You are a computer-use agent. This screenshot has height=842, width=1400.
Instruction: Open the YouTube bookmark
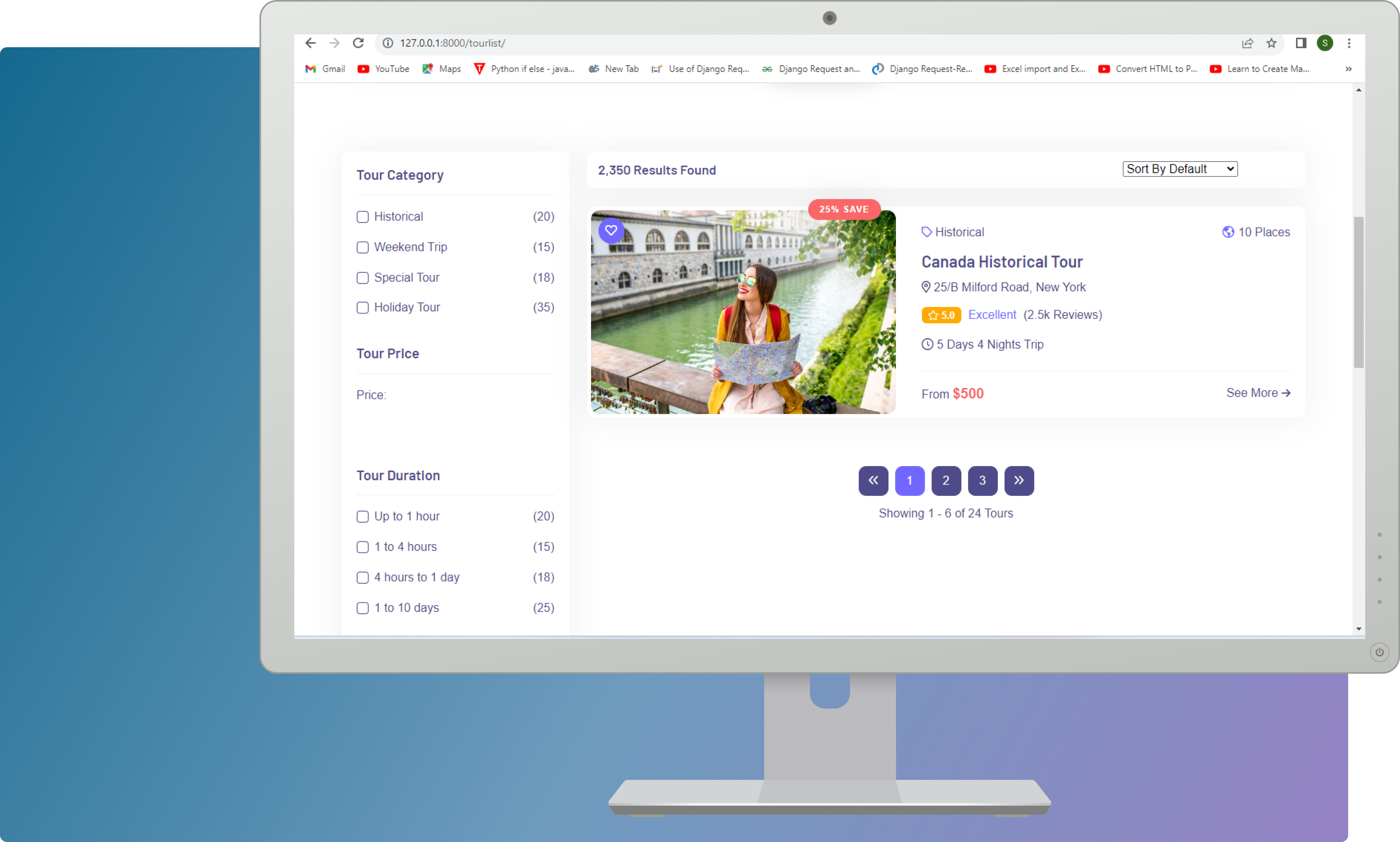(383, 69)
